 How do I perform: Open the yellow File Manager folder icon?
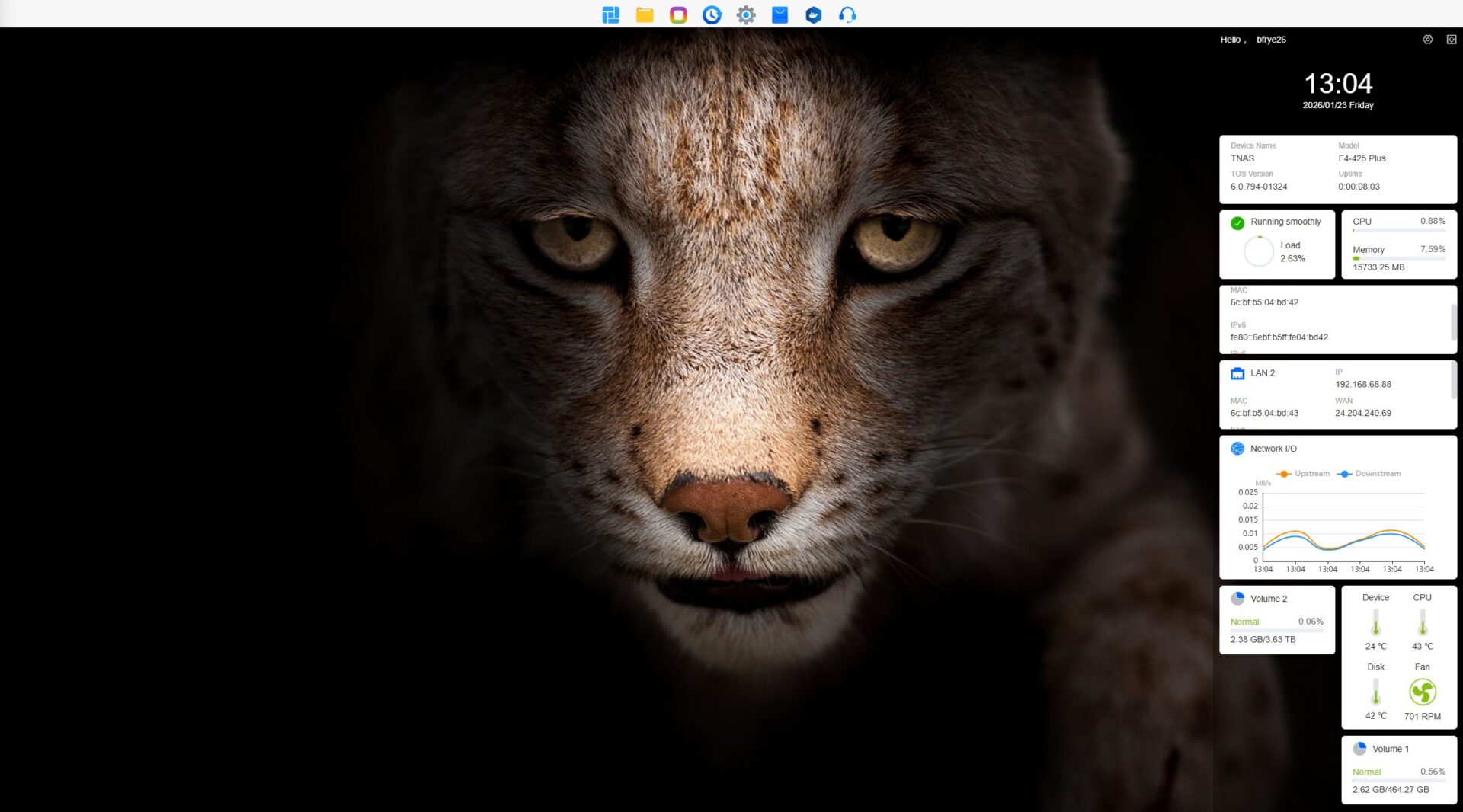pyautogui.click(x=645, y=14)
